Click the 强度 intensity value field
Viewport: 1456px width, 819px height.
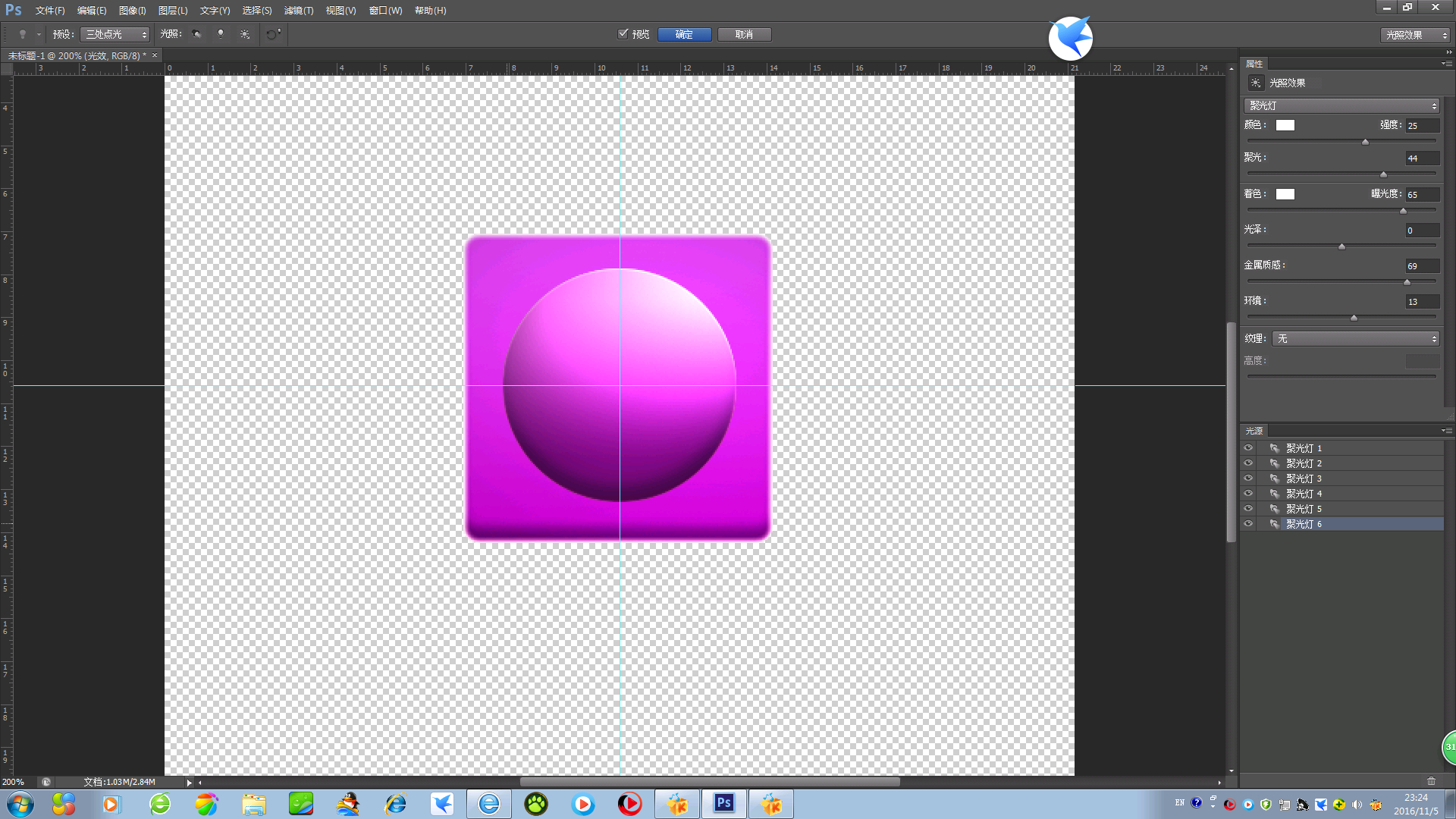tap(1422, 126)
